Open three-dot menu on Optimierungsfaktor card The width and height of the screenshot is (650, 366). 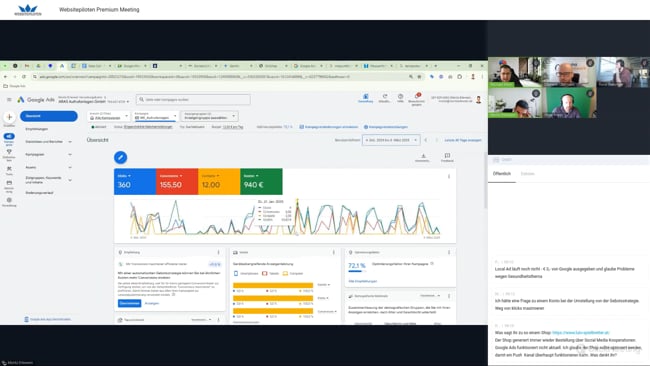pyautogui.click(x=449, y=252)
